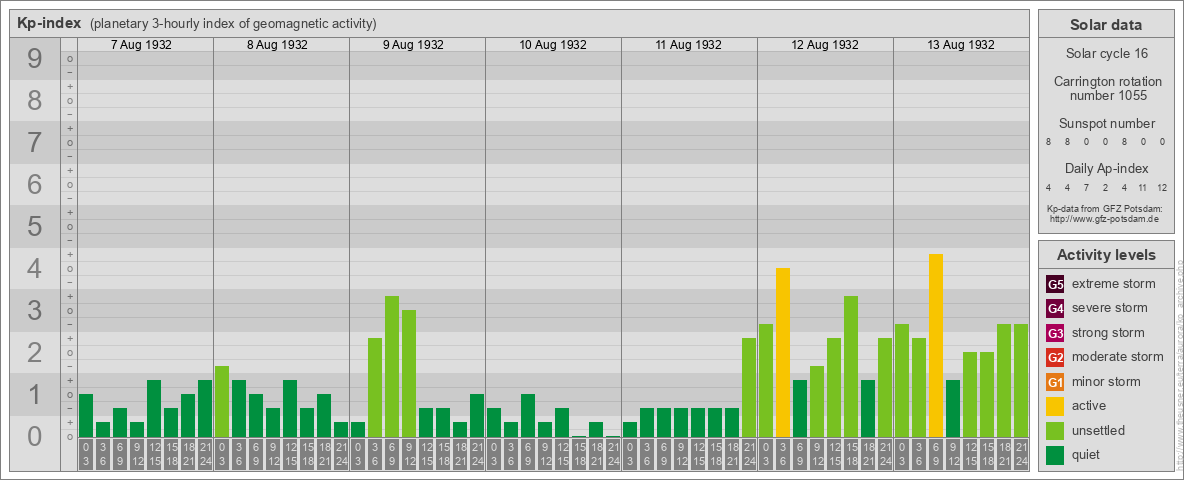Click the 'Kp-index' title text
Screen dimensions: 1184x480
[49, 23]
